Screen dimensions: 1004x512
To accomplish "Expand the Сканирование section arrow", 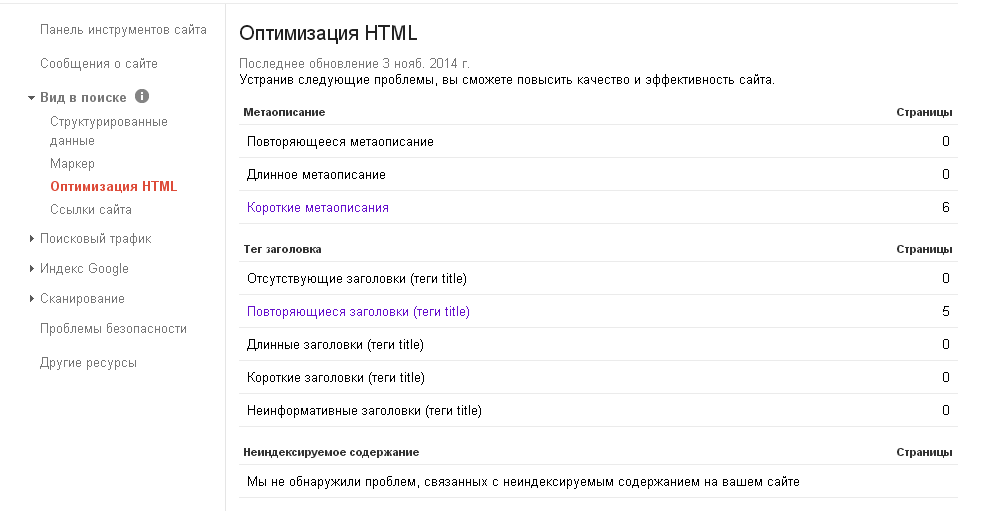I will point(32,299).
